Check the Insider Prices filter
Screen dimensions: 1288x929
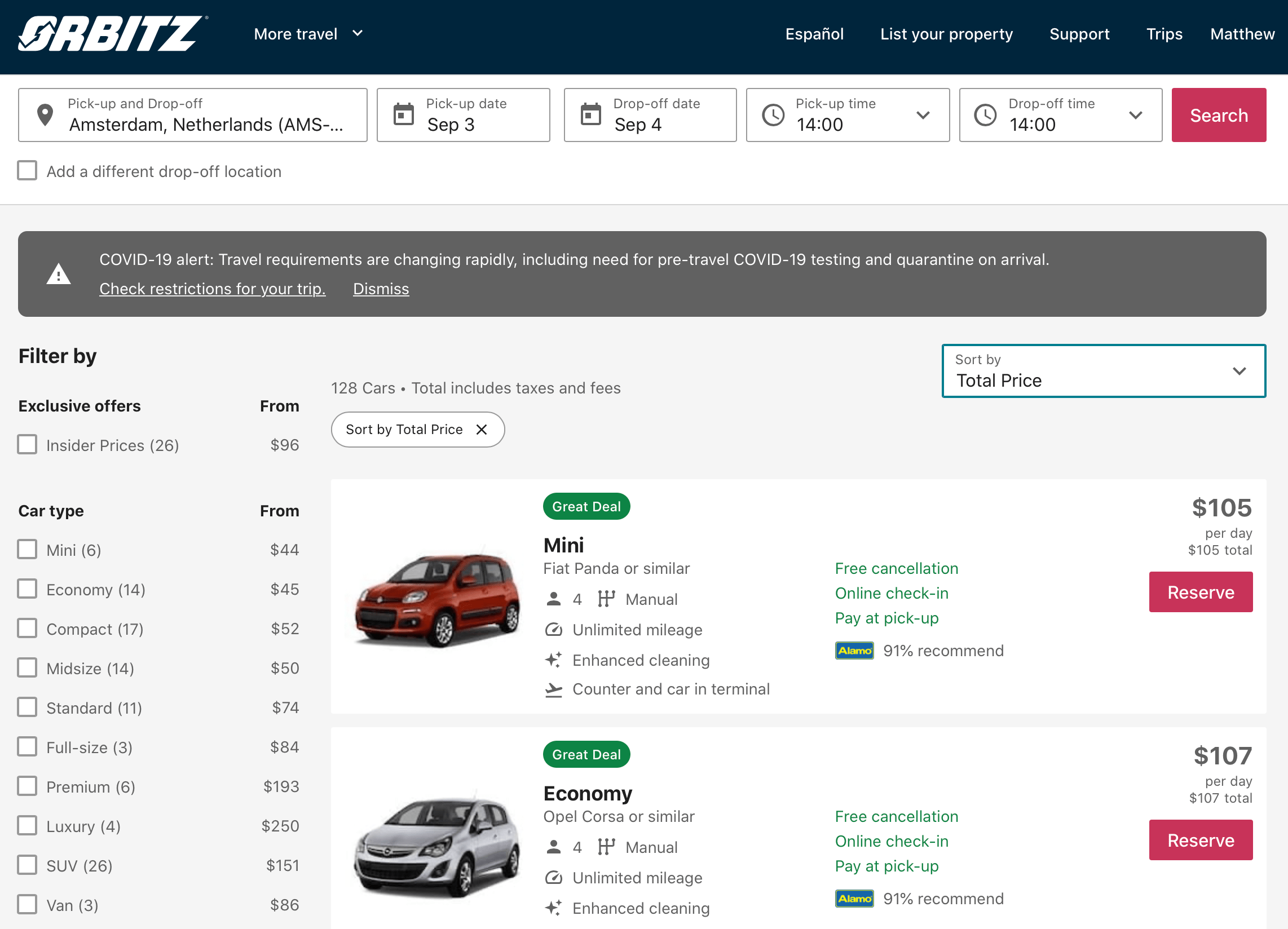(x=27, y=445)
